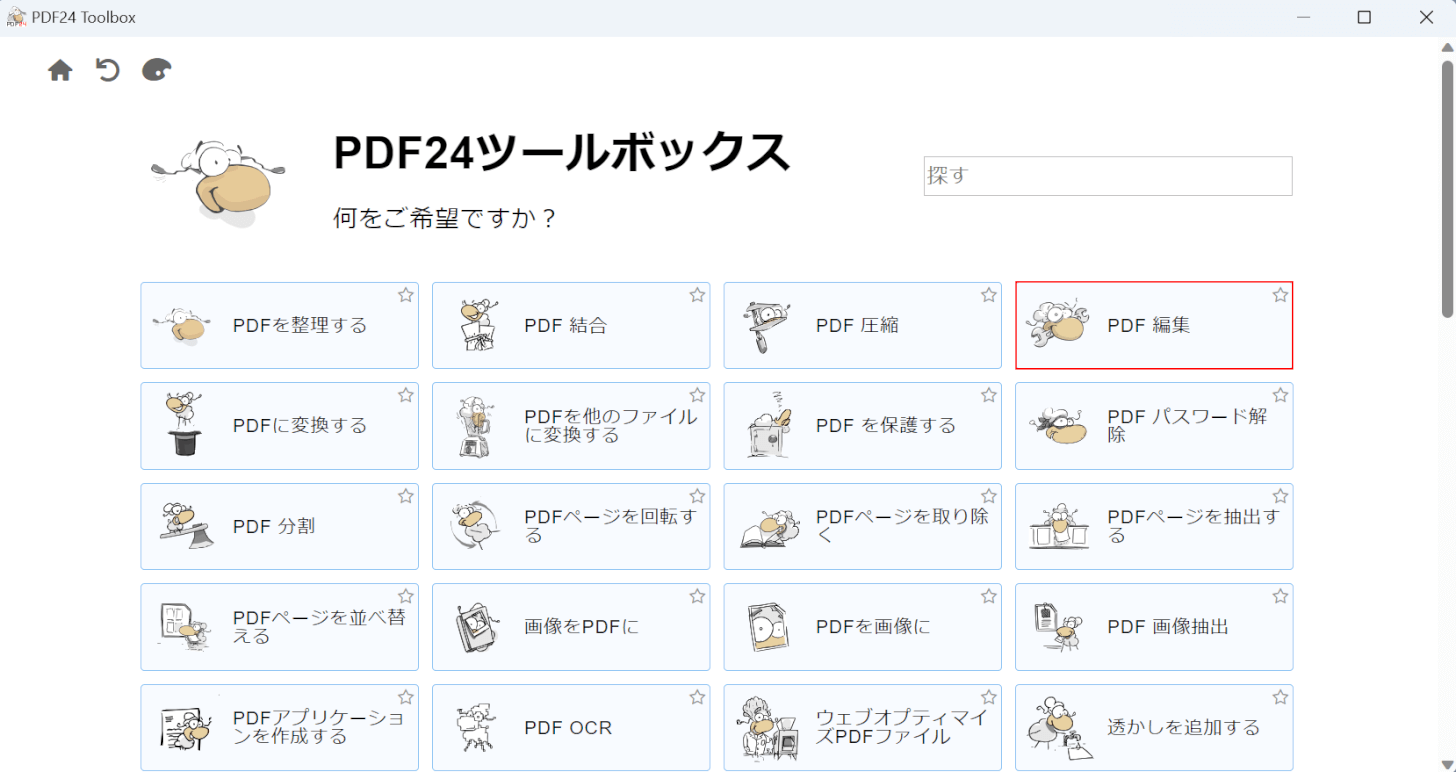
Task: Click the icon for PDFページを抽出する
Action: pyautogui.click(x=1059, y=526)
